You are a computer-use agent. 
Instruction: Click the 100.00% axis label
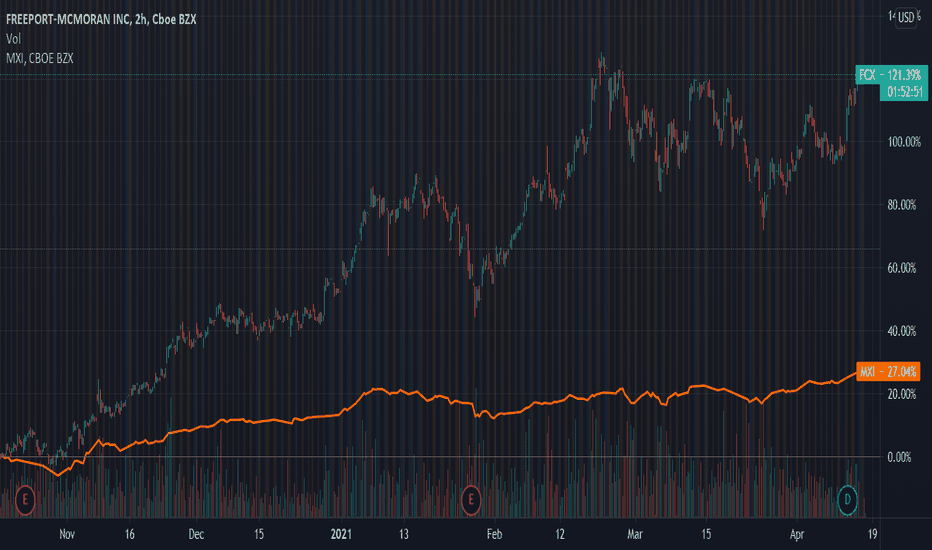[x=904, y=142]
